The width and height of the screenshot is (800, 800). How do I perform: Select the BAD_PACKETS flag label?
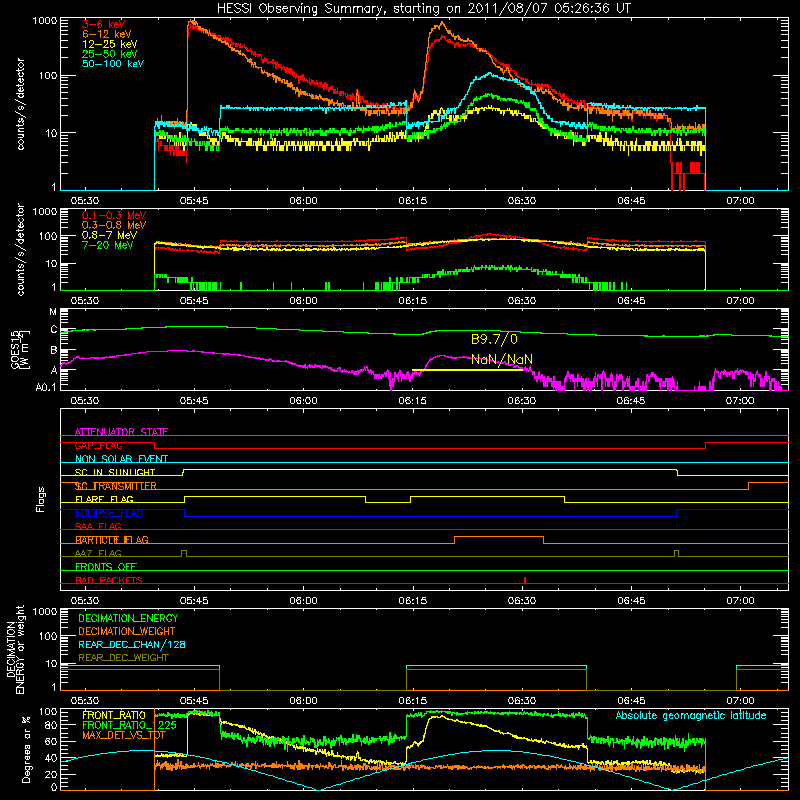[x=109, y=580]
